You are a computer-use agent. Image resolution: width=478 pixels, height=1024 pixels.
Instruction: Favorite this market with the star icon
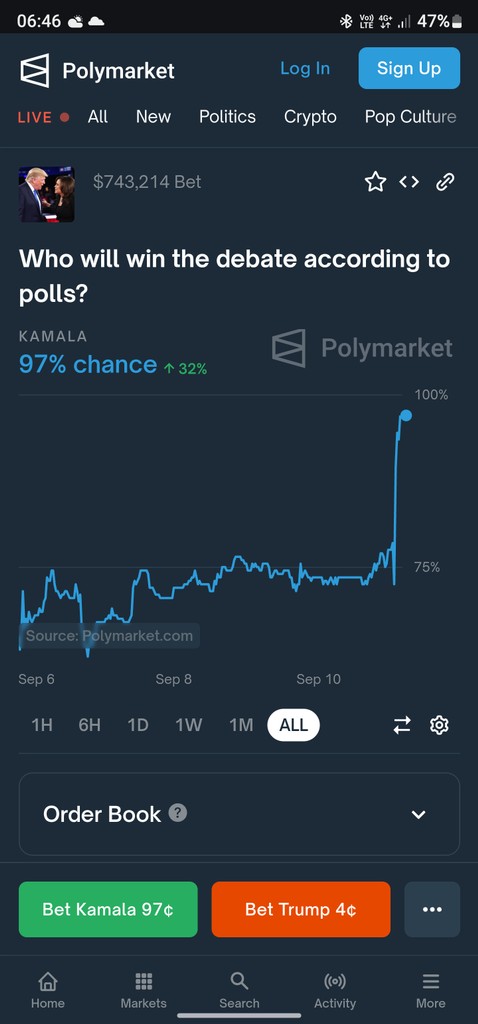(x=375, y=182)
